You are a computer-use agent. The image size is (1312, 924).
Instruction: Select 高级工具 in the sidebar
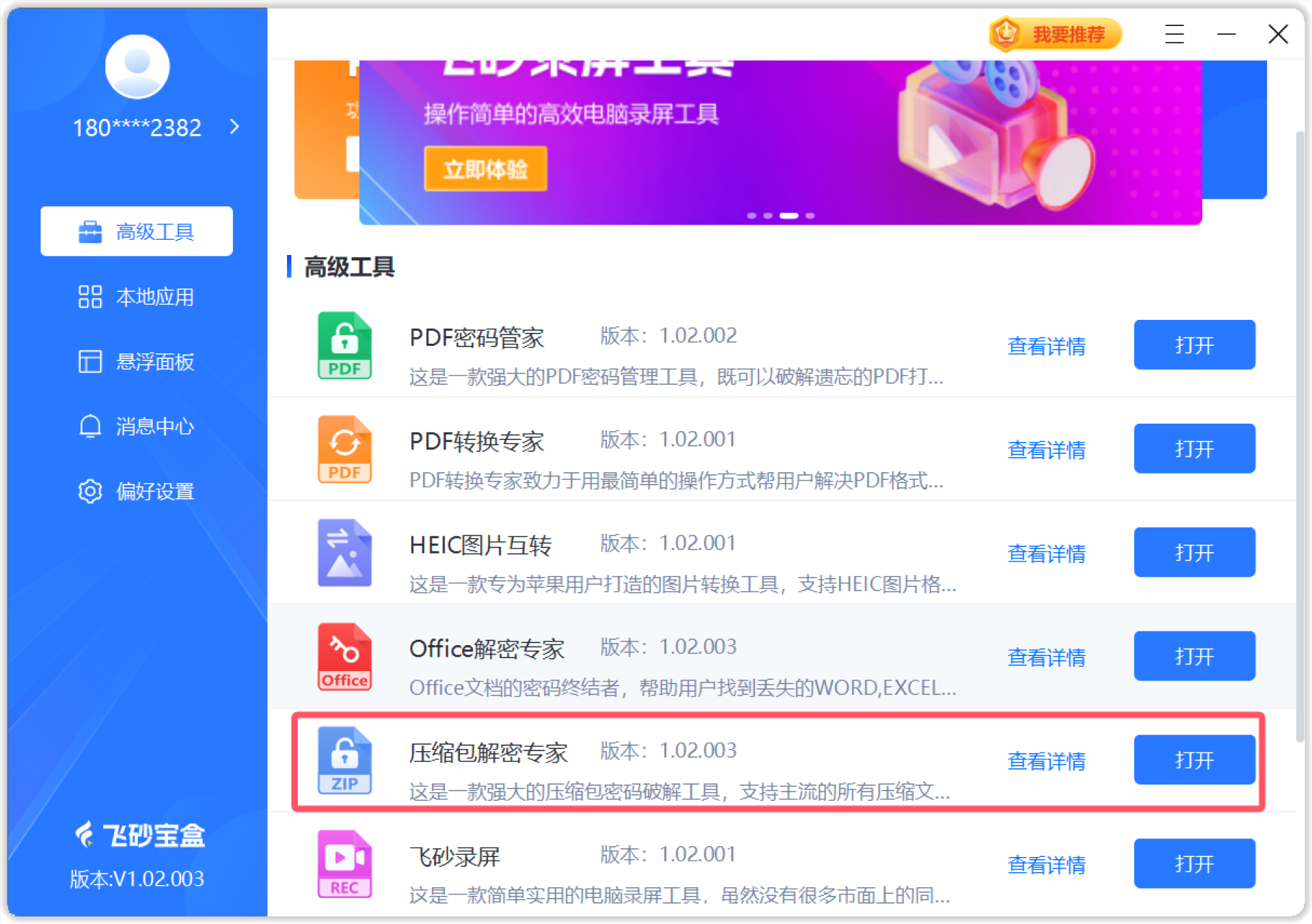[137, 231]
